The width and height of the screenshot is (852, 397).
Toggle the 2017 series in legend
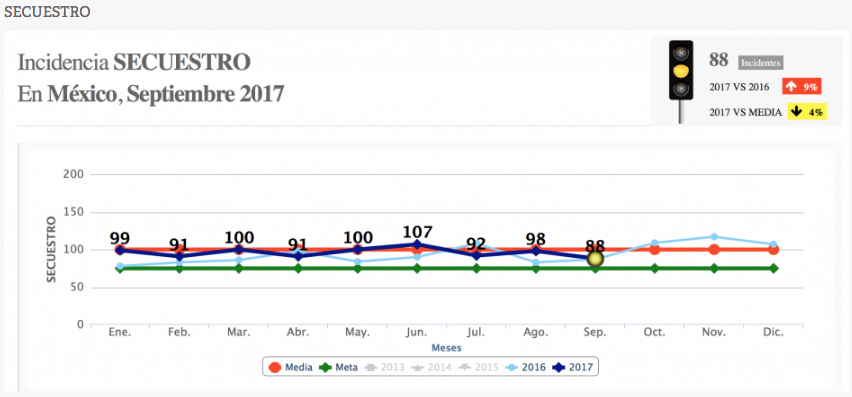point(572,367)
